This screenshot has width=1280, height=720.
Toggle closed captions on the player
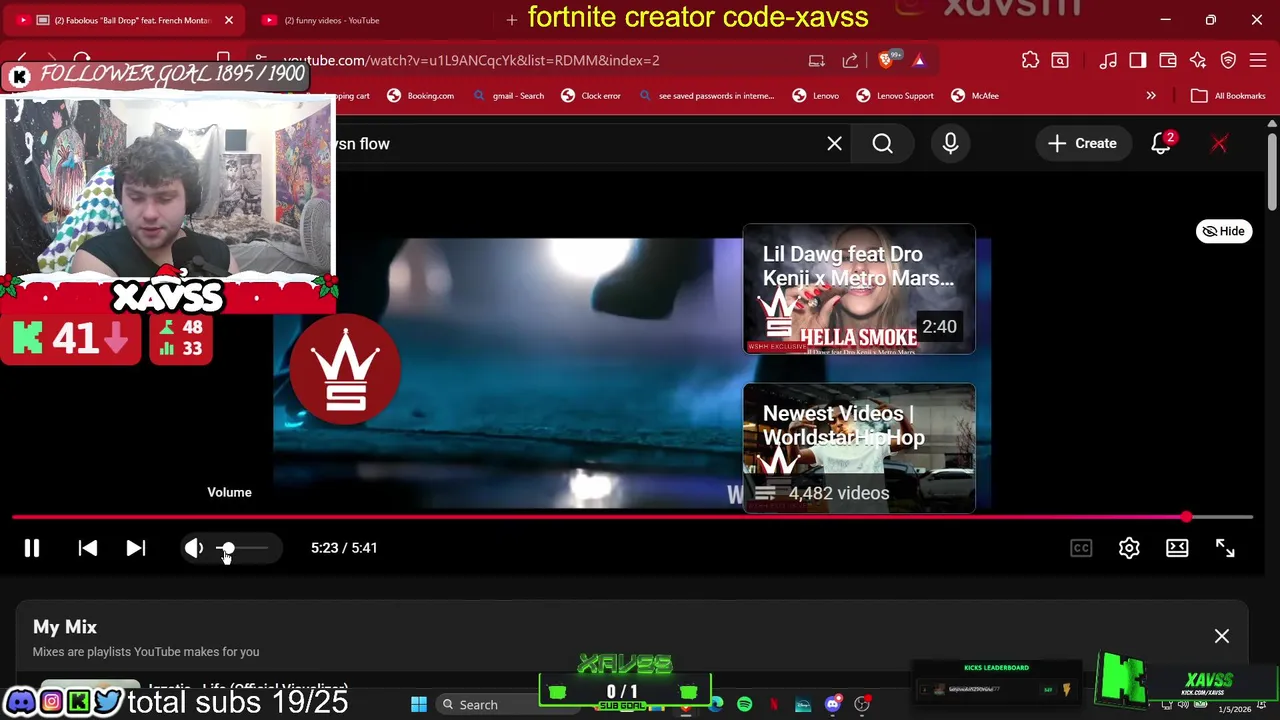[1081, 548]
